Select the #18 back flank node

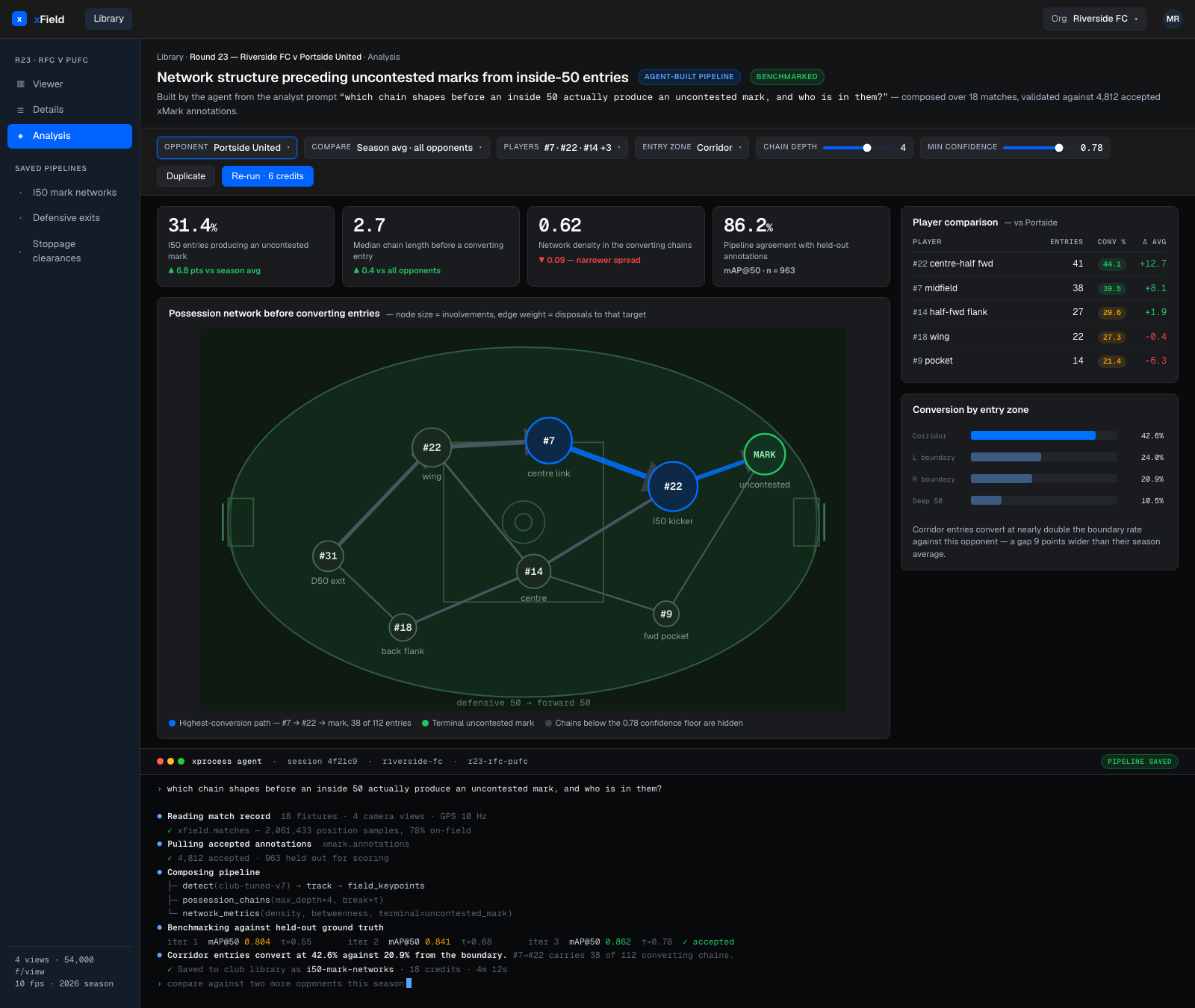(x=403, y=627)
